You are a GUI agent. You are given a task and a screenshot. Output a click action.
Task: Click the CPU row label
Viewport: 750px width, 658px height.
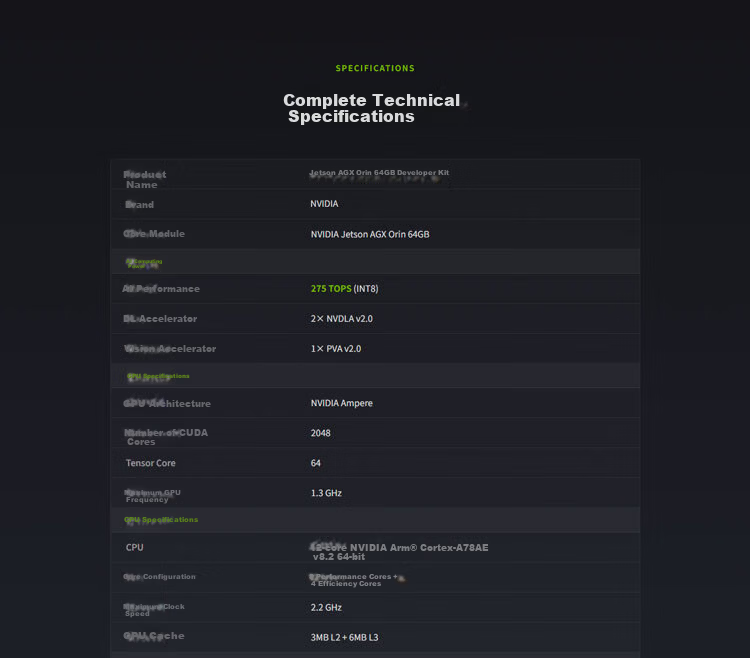pos(134,548)
